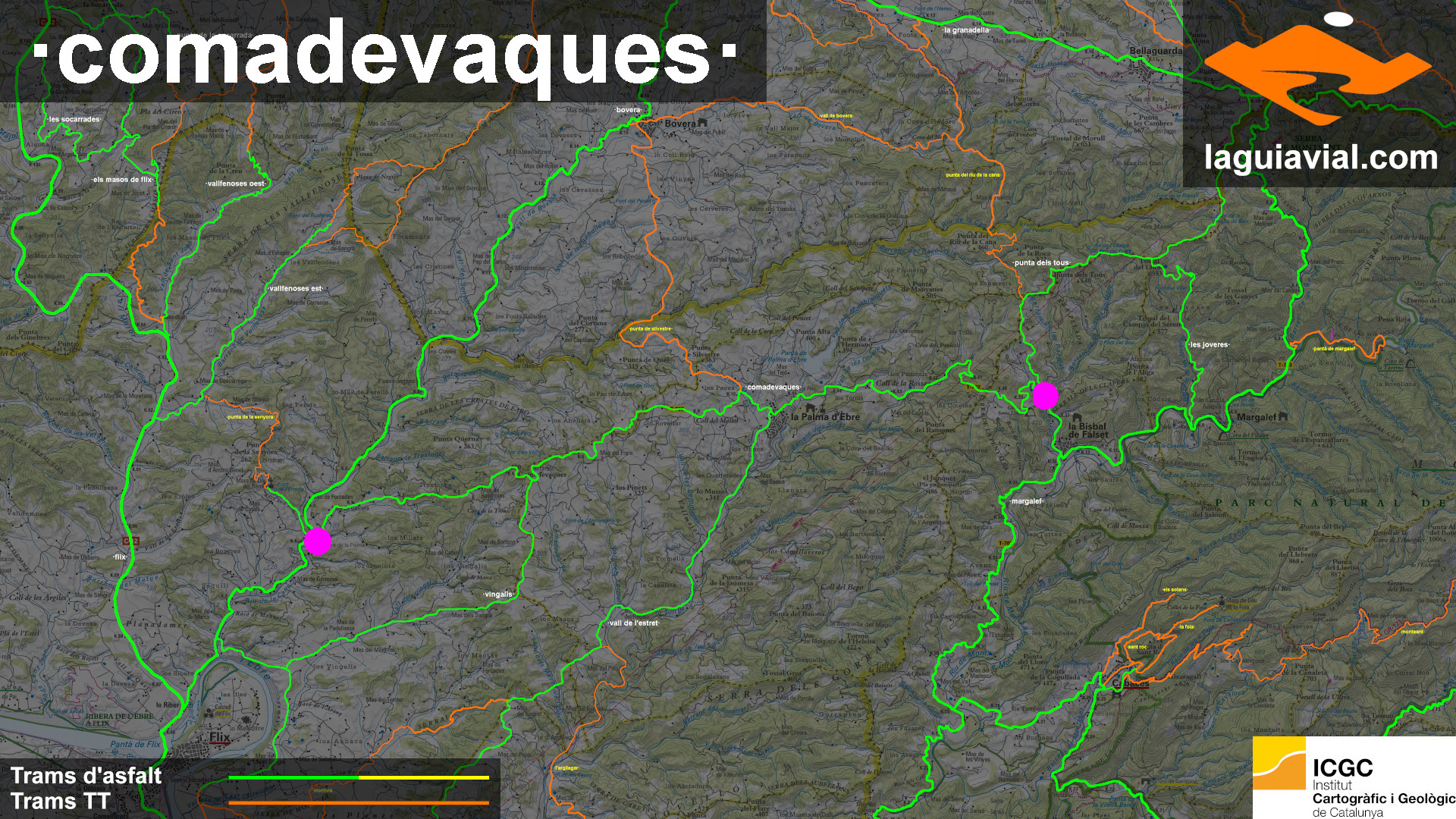The height and width of the screenshot is (819, 1456).
Task: Click the building icon next to Margalef
Action: 1283,416
